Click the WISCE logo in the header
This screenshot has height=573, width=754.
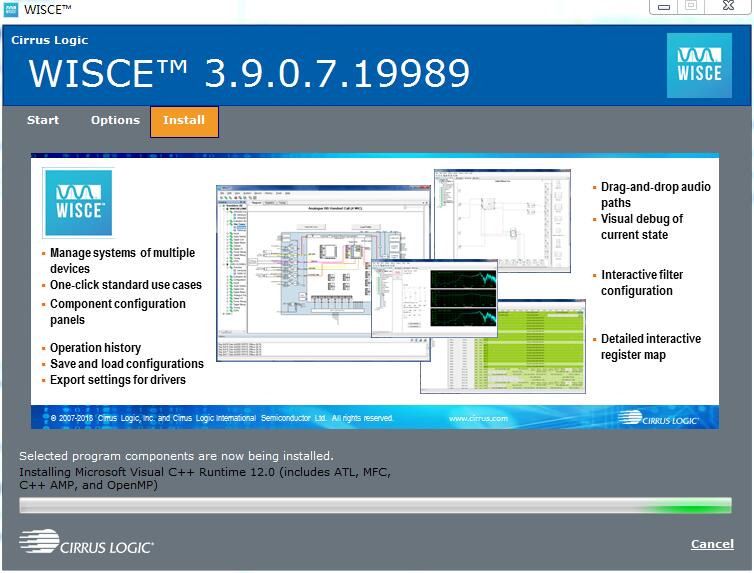pos(699,65)
